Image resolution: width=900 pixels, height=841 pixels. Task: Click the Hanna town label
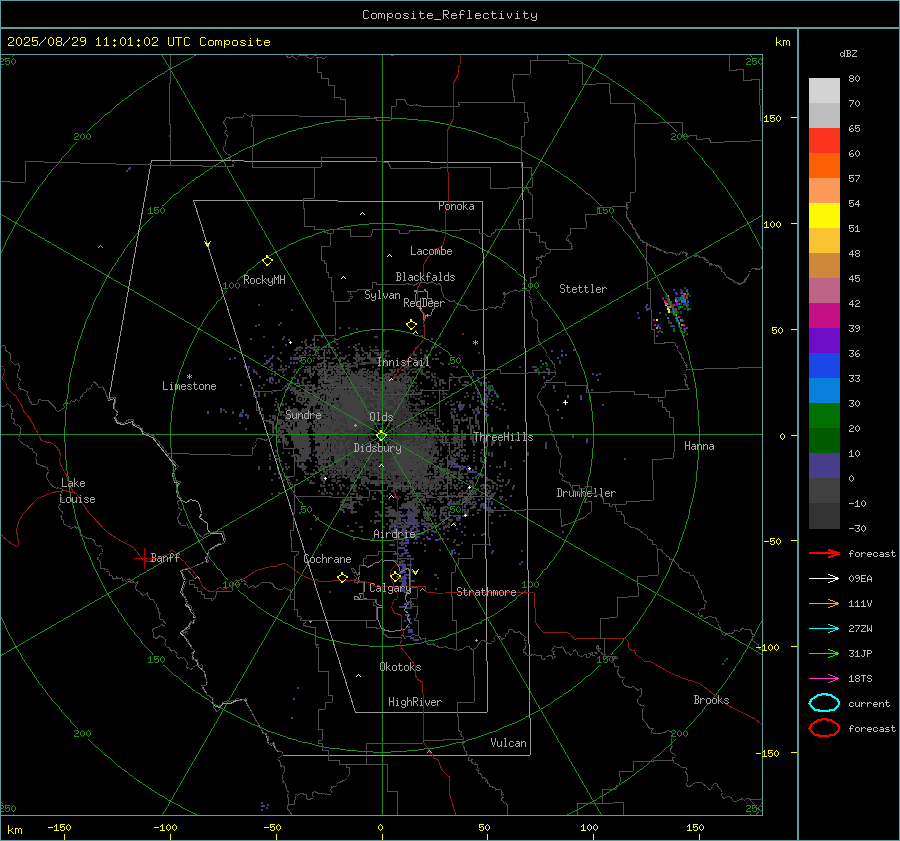pos(699,446)
